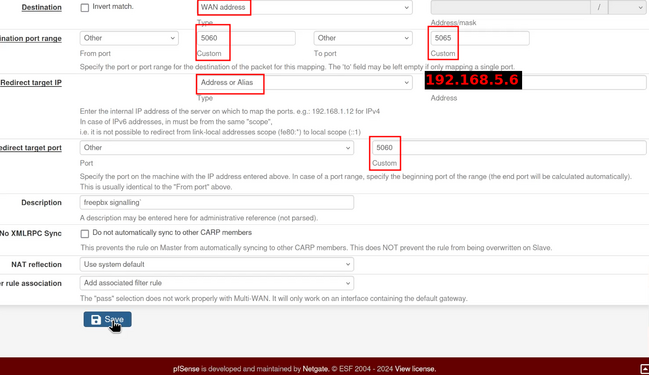Image resolution: width=649 pixels, height=375 pixels.
Task: Expand the Redirect target IP type dropdown
Action: click(x=305, y=82)
